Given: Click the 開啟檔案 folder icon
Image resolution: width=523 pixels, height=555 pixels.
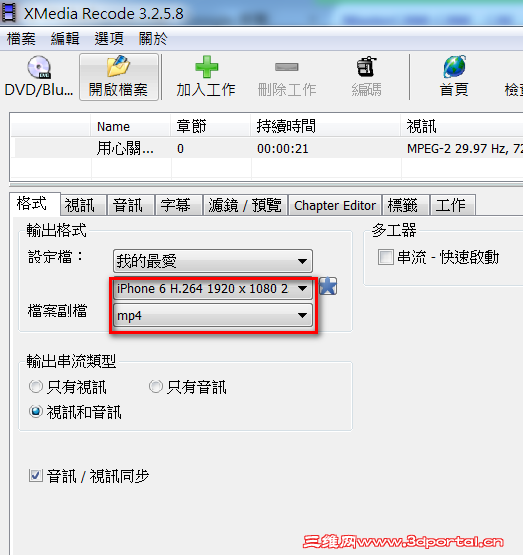Looking at the screenshot, I should click(118, 67).
